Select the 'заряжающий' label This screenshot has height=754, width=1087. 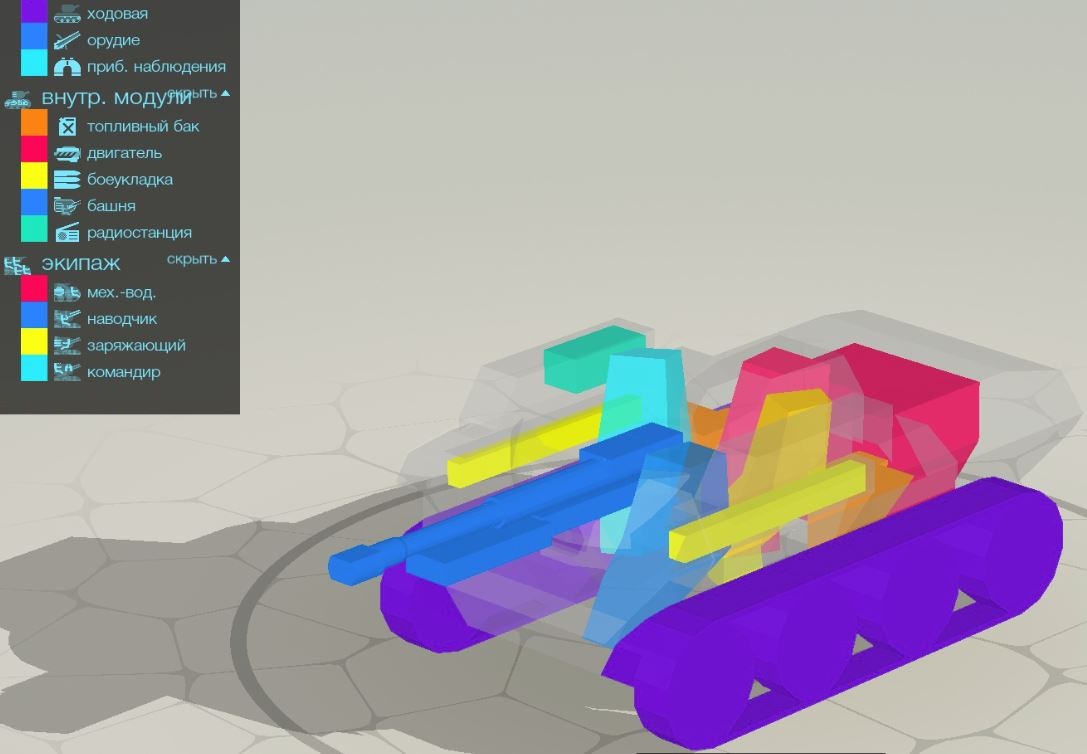click(136, 345)
